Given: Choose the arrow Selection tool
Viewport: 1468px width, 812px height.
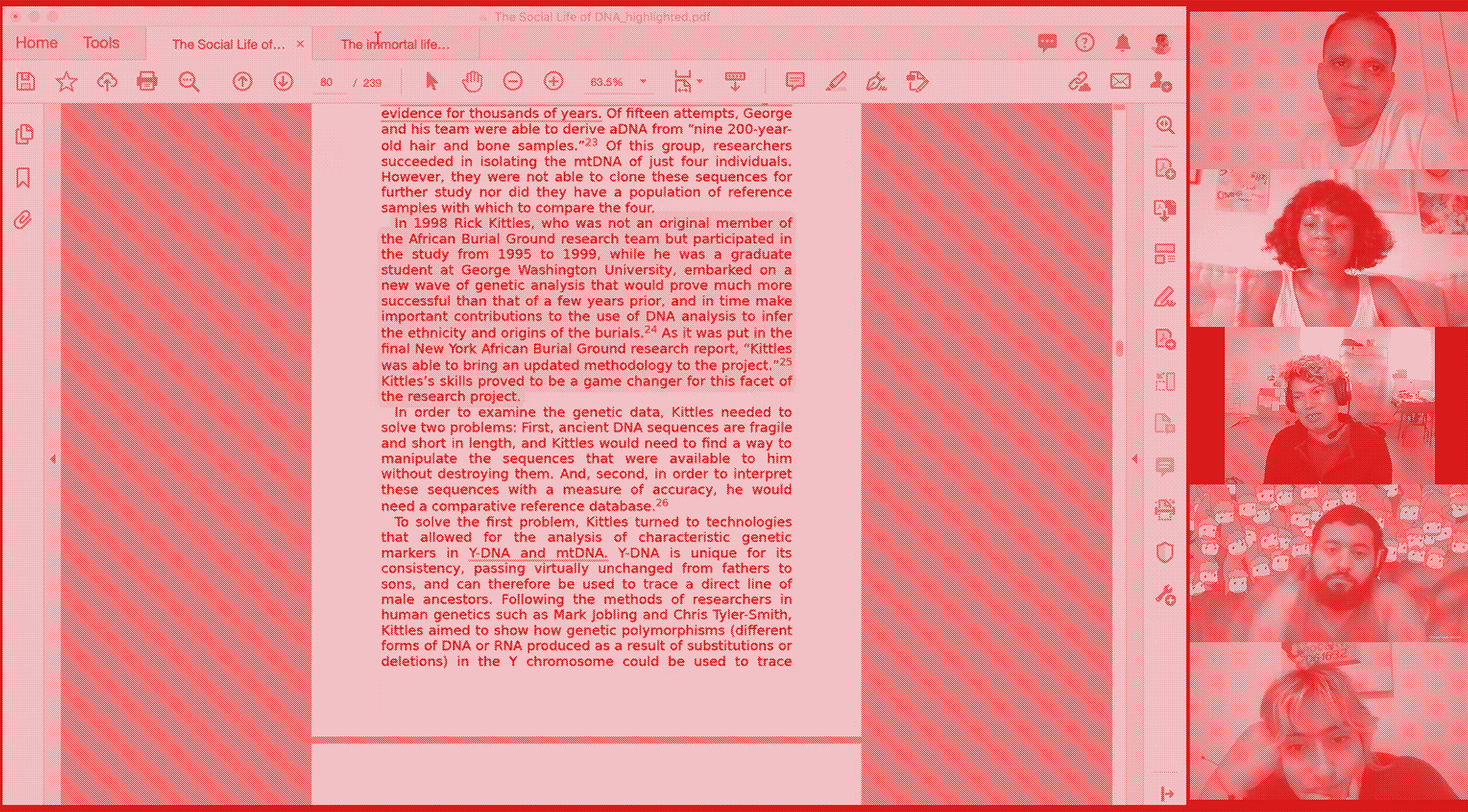Looking at the screenshot, I should pos(431,82).
